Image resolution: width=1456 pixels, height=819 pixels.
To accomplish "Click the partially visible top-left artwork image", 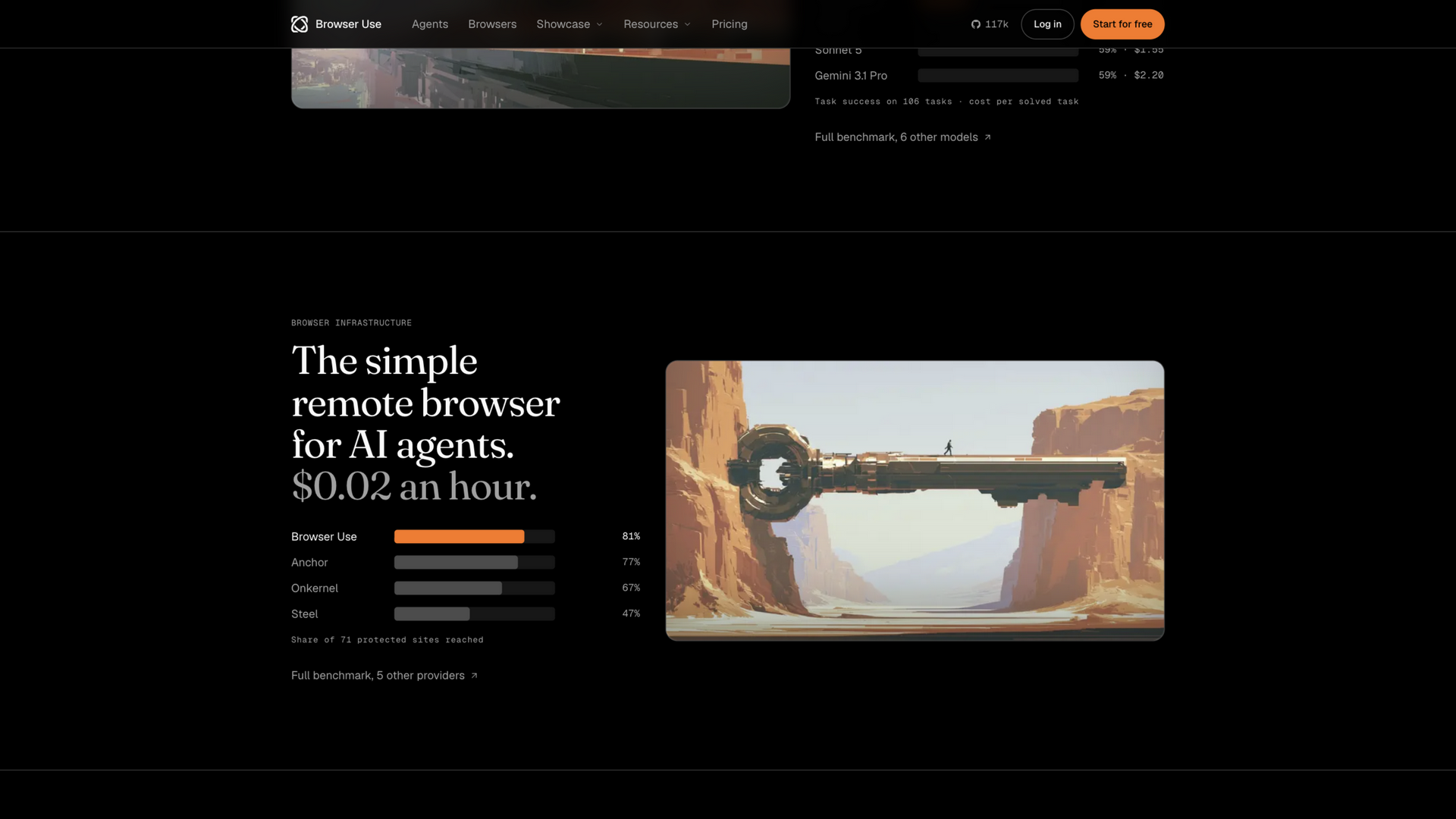I will (541, 78).
